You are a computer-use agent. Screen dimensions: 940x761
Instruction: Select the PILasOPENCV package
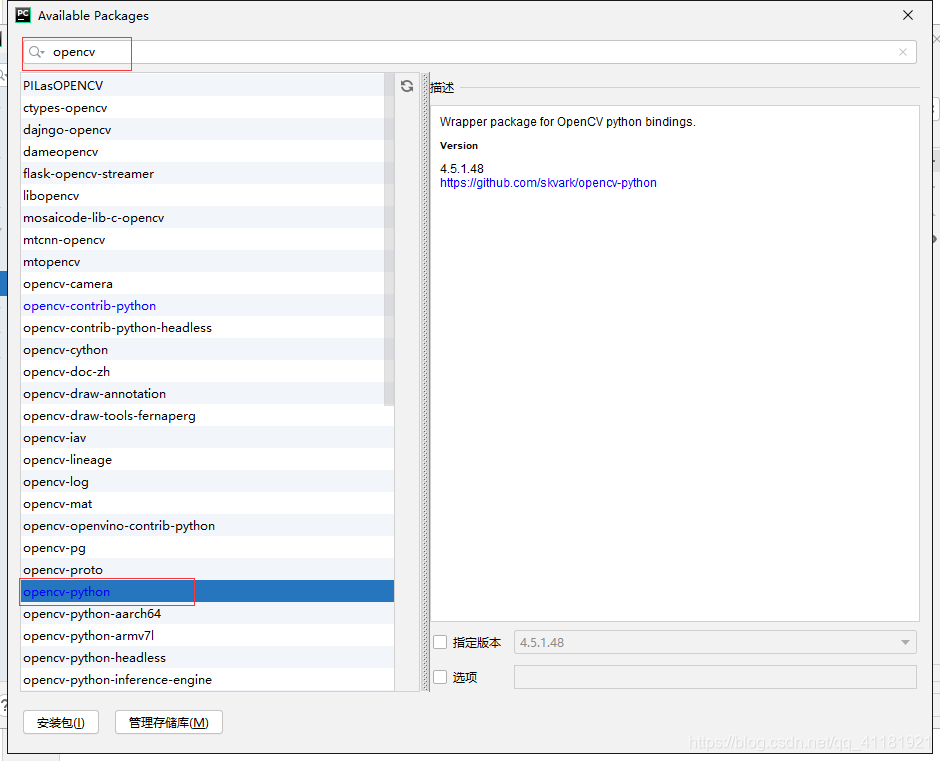pos(63,86)
